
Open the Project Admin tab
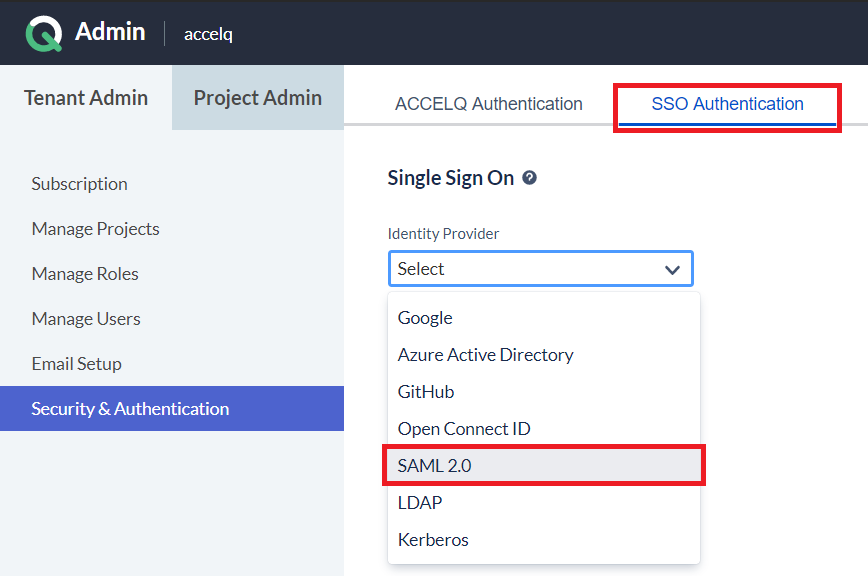[258, 97]
